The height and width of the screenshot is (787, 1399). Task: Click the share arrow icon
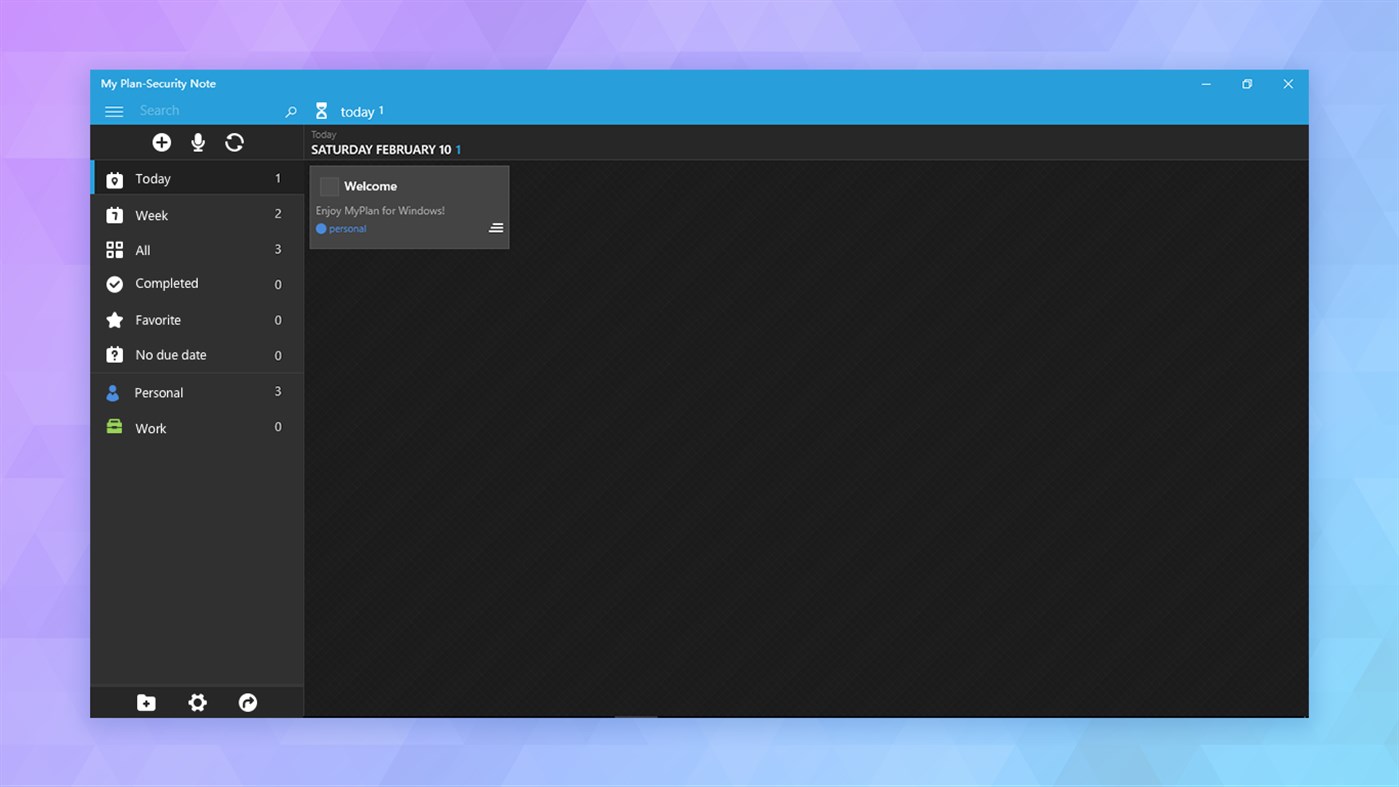click(247, 702)
